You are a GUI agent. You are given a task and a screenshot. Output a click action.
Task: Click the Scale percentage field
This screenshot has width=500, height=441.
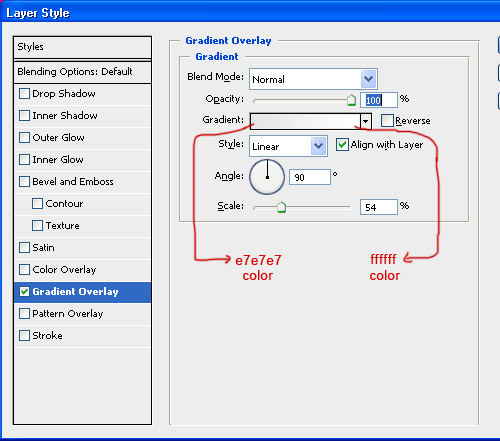click(379, 207)
